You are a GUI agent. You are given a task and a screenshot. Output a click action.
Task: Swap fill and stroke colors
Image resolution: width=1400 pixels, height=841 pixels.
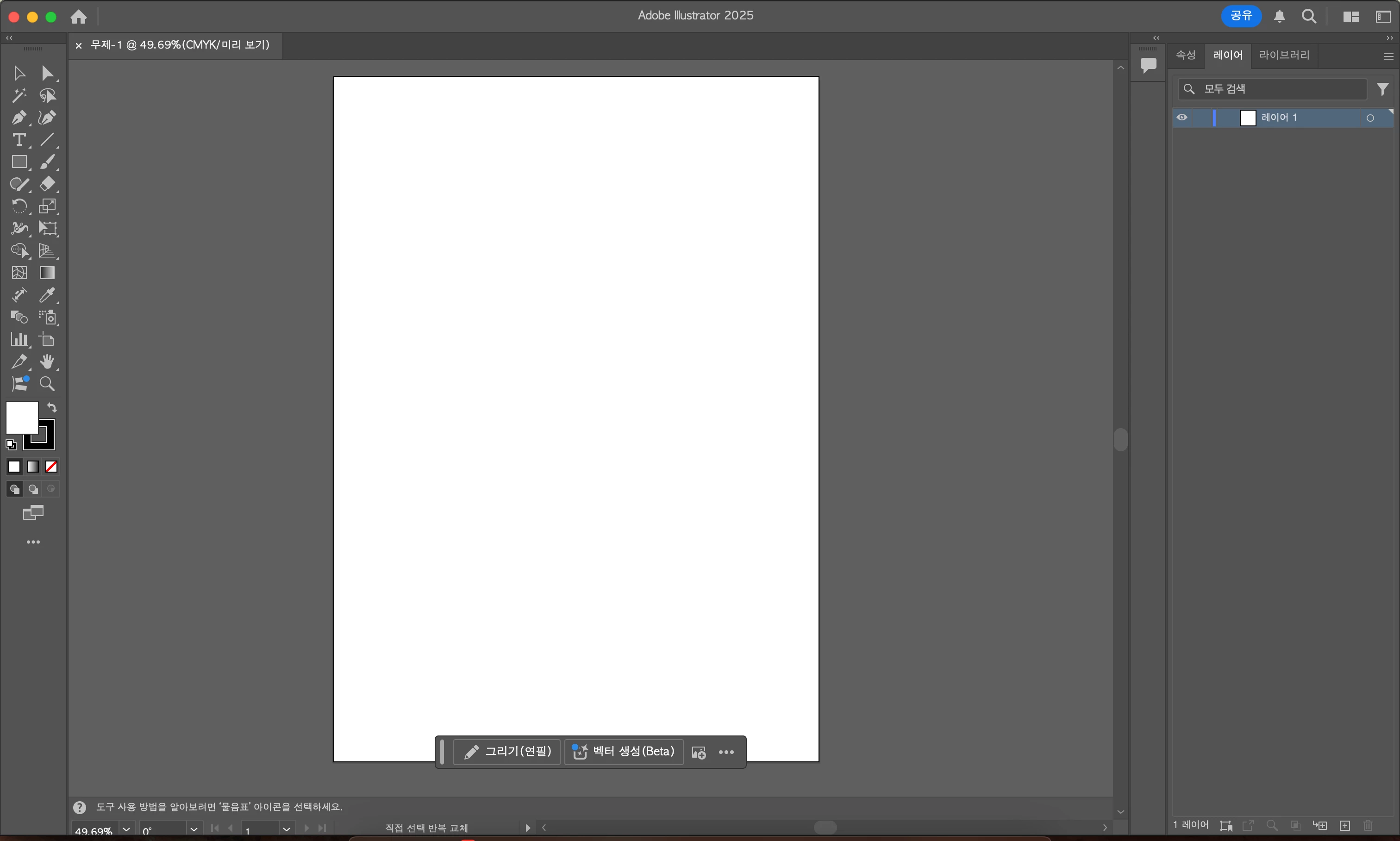point(51,407)
